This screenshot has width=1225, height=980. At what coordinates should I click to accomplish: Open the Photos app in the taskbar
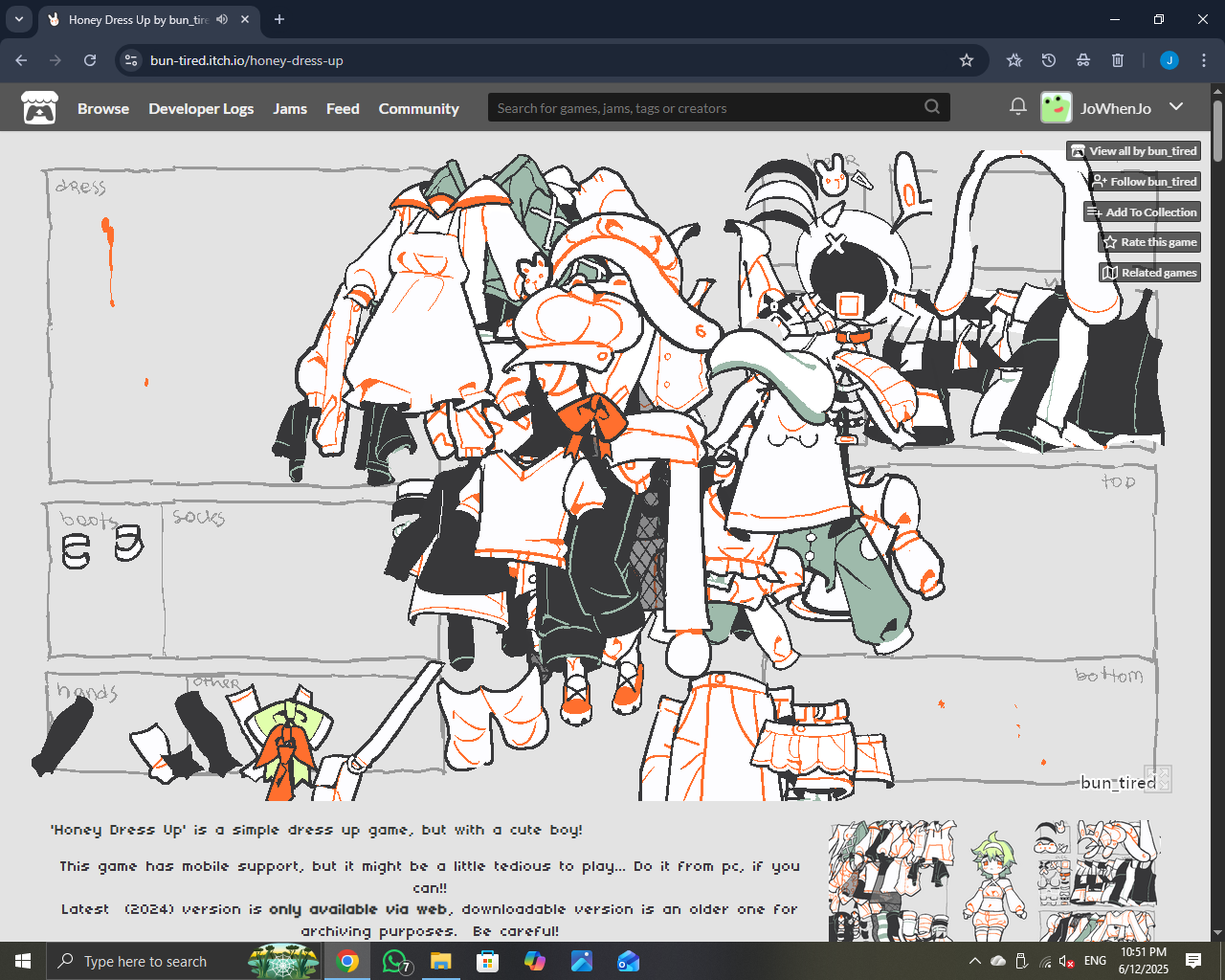(x=581, y=961)
